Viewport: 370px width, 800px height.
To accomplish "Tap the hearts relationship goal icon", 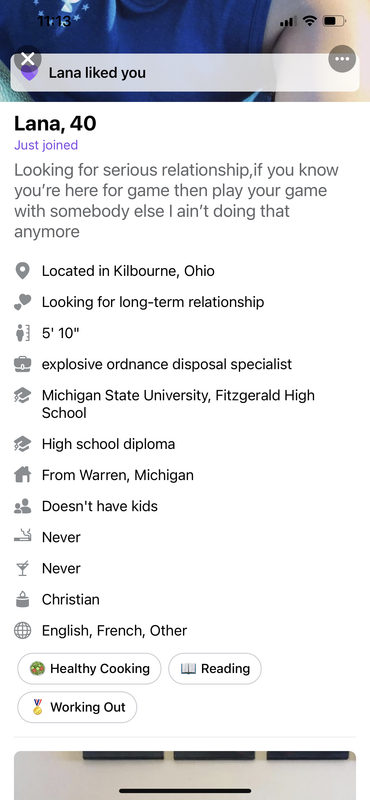I will [22, 302].
